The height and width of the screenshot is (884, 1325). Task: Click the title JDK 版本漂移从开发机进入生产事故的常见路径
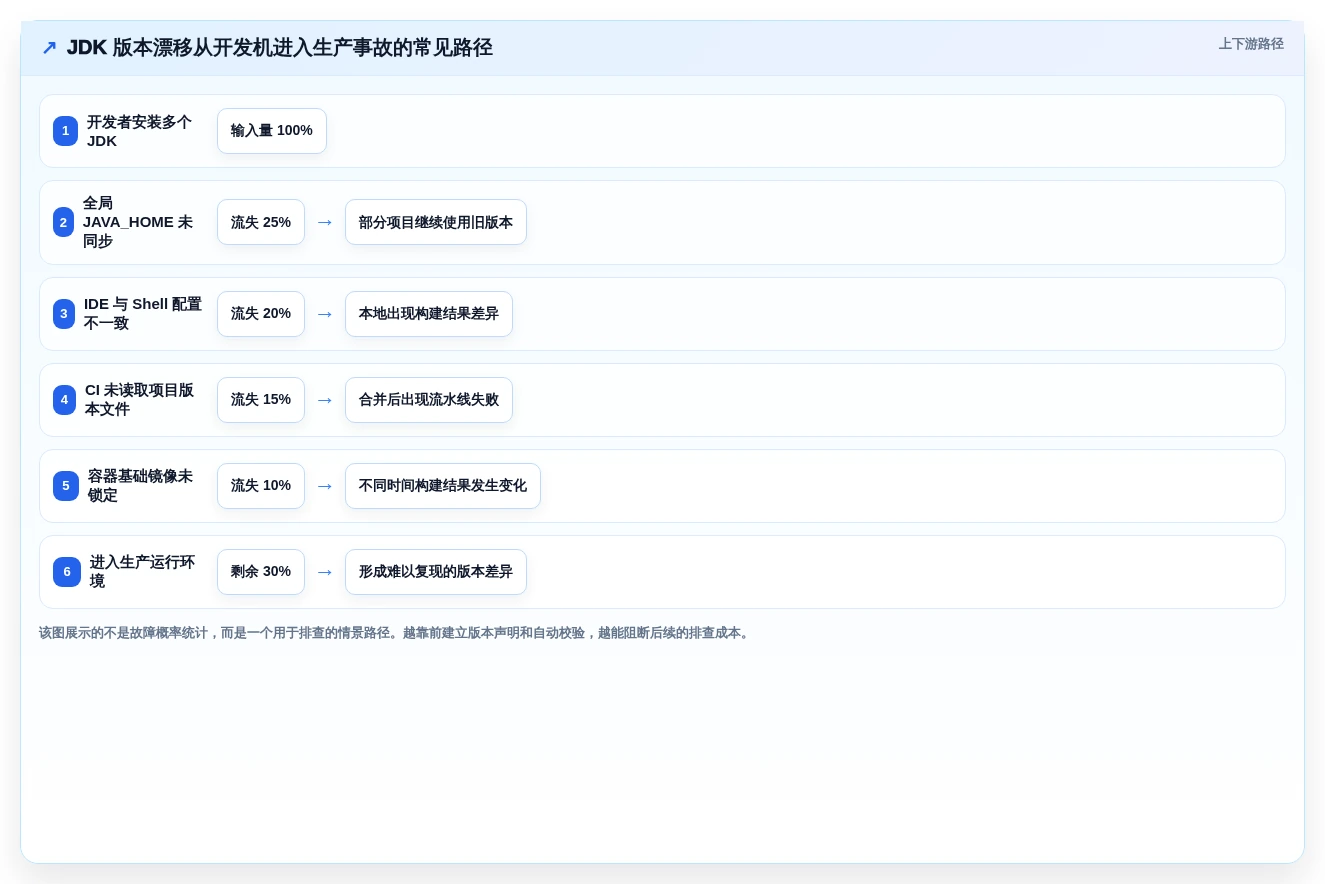coord(280,48)
